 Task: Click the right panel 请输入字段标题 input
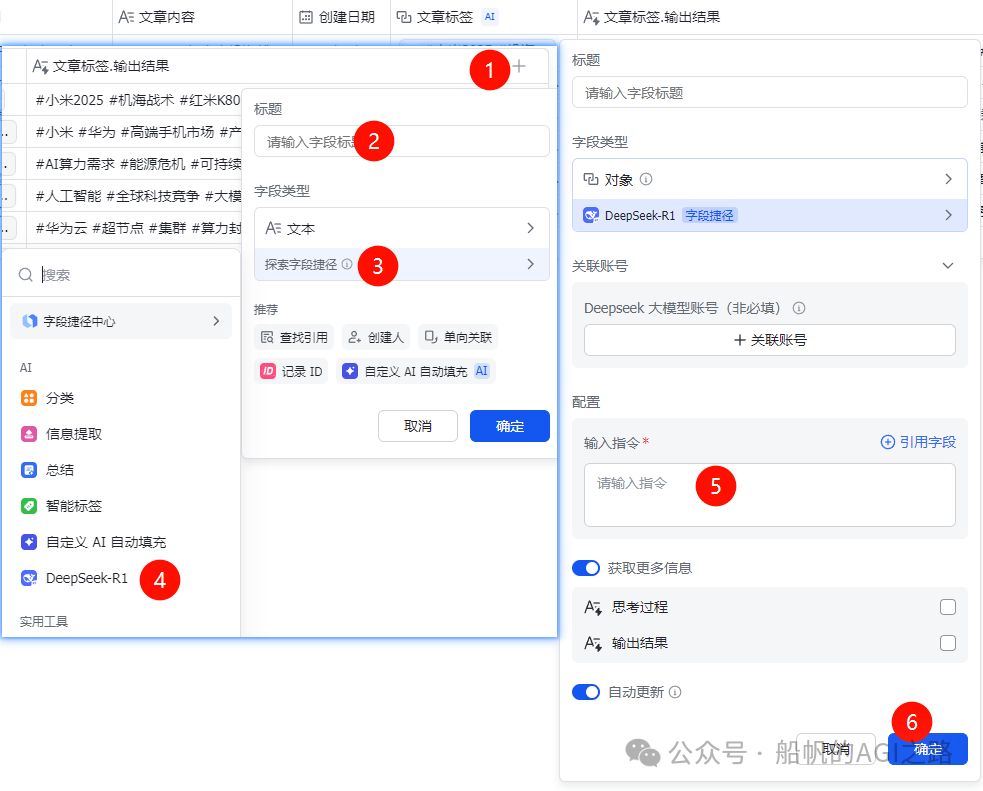[x=770, y=92]
